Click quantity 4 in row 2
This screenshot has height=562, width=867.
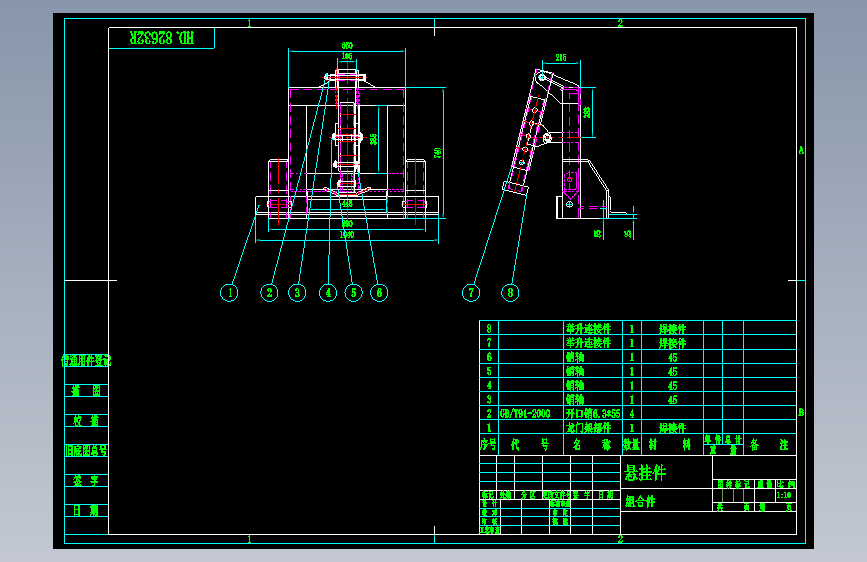click(631, 414)
